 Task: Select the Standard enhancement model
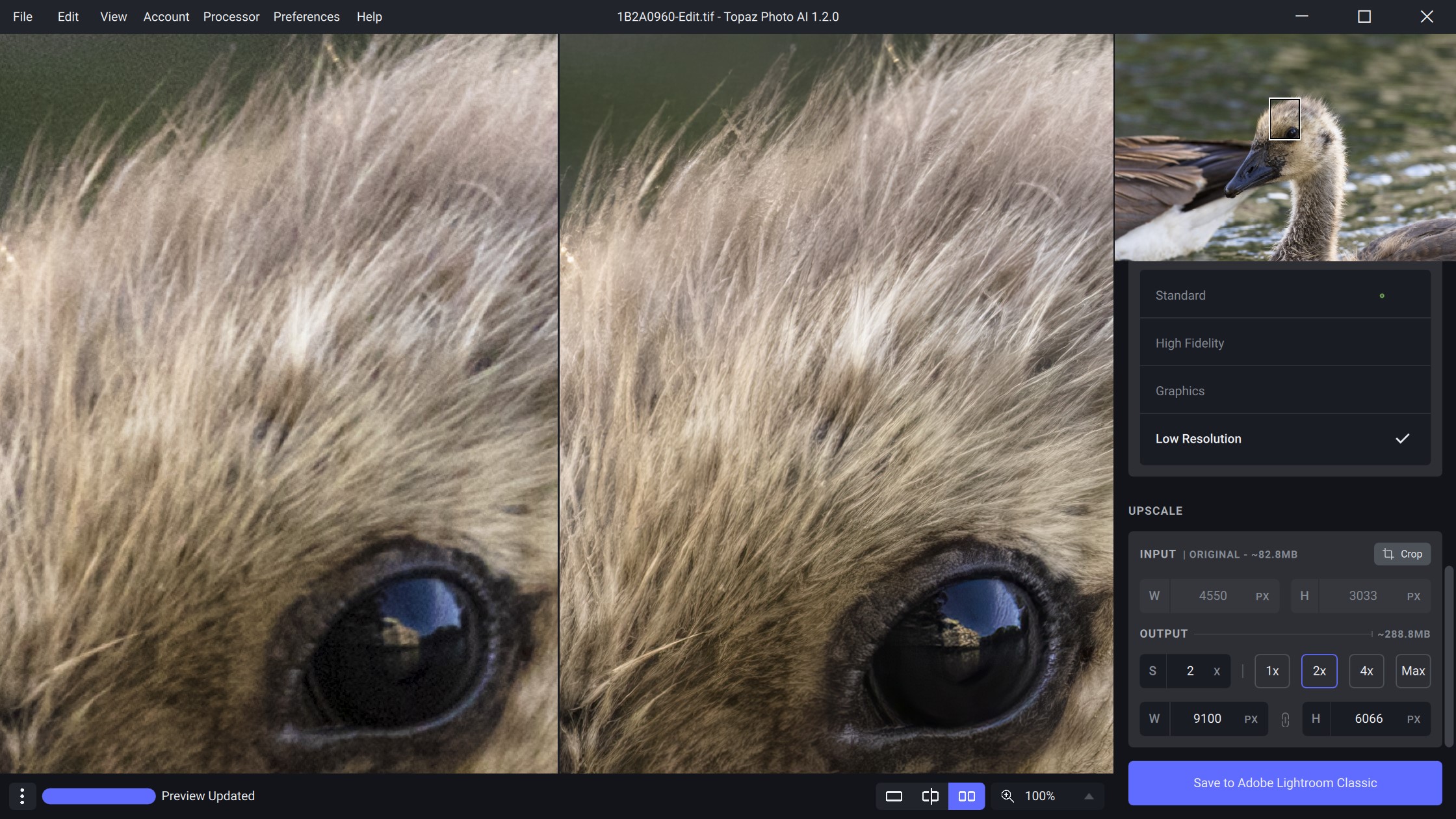1180,294
